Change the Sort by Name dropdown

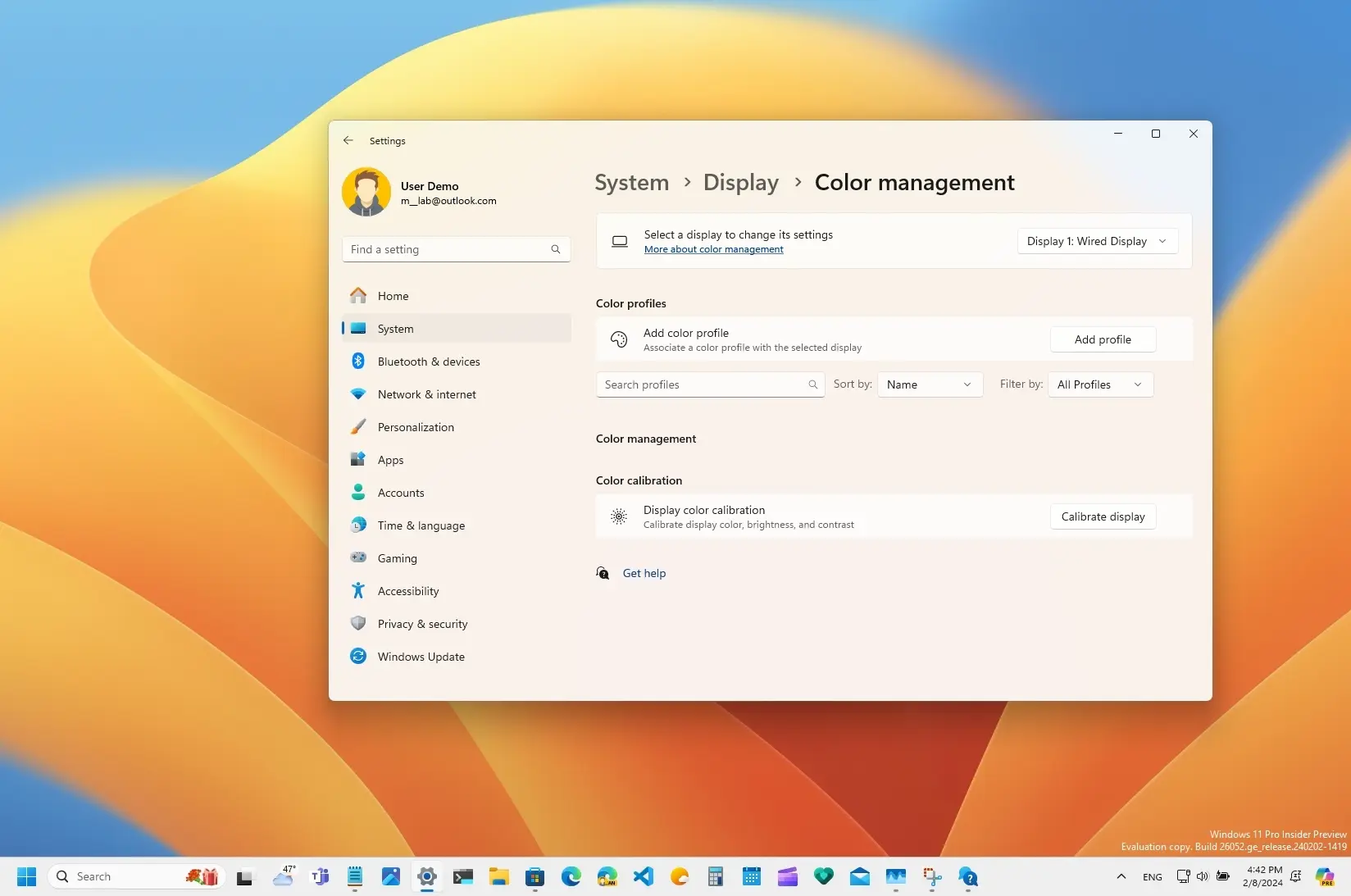(x=928, y=384)
